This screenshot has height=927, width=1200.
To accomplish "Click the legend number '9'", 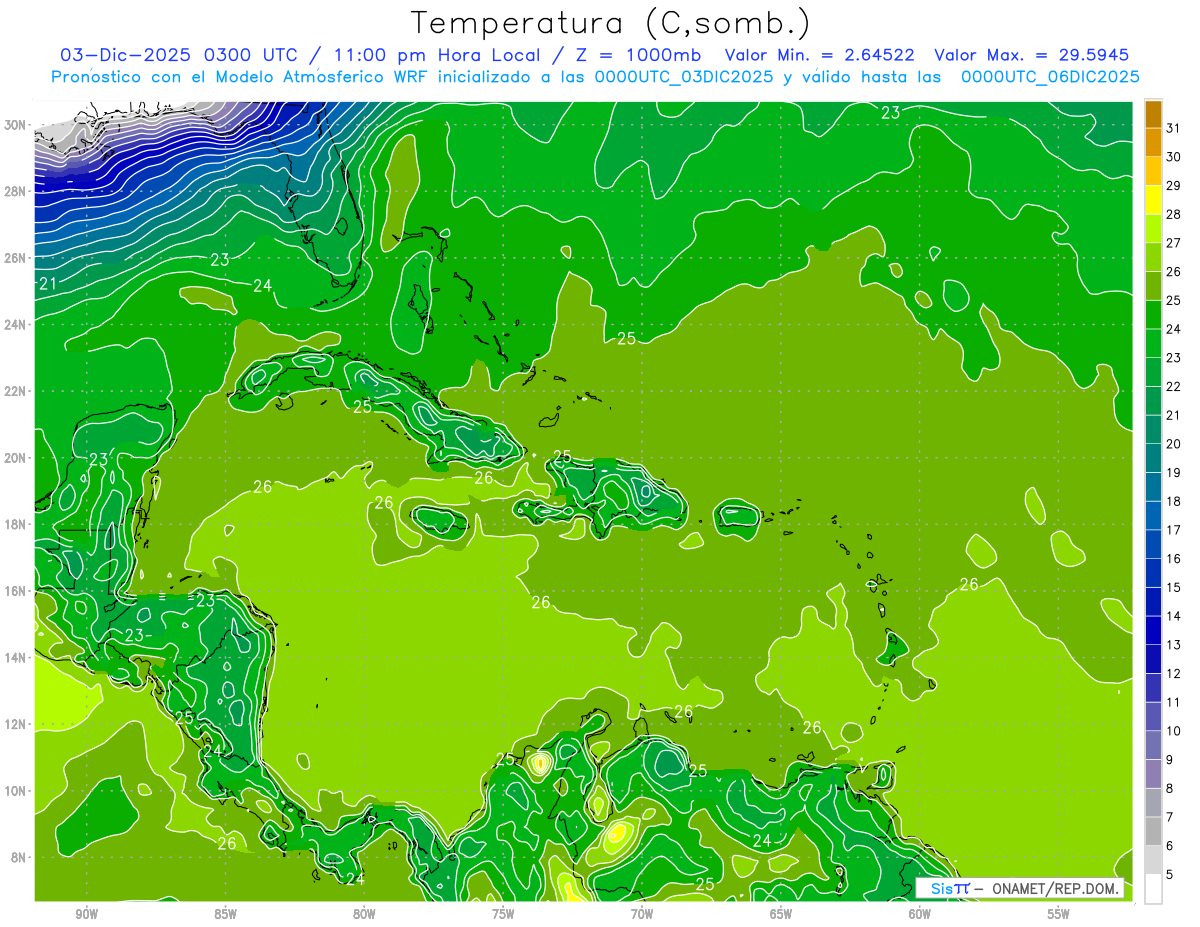I will pos(1170,760).
